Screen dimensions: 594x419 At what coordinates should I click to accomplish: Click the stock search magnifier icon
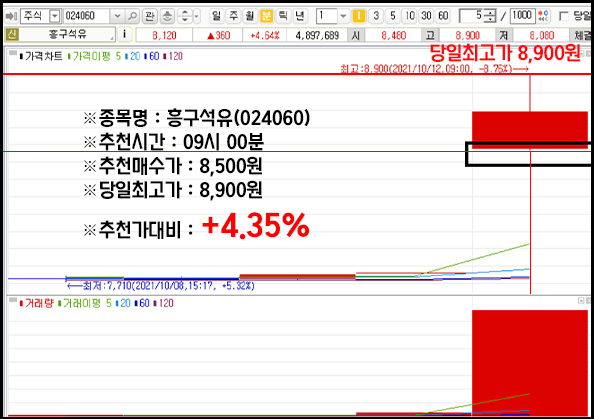[132, 16]
